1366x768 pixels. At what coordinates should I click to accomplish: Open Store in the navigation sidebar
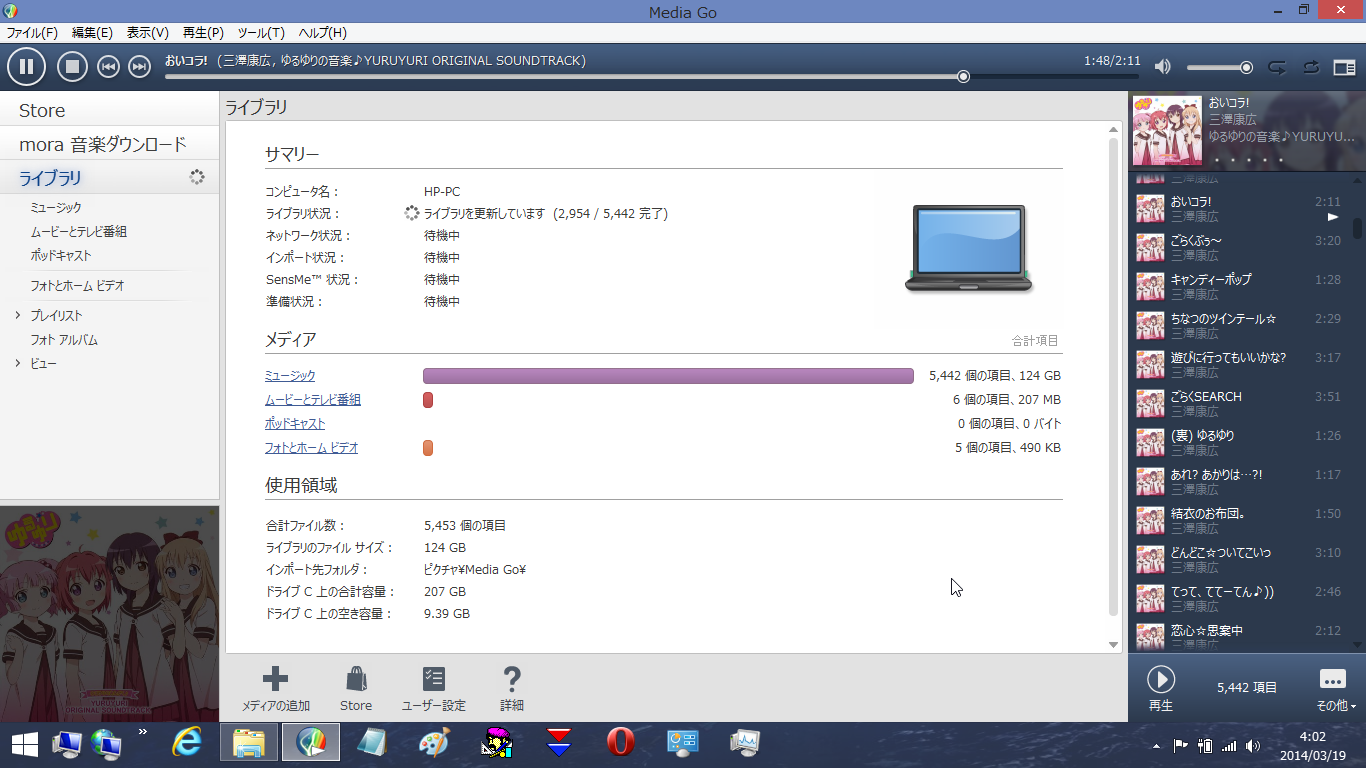tap(109, 110)
